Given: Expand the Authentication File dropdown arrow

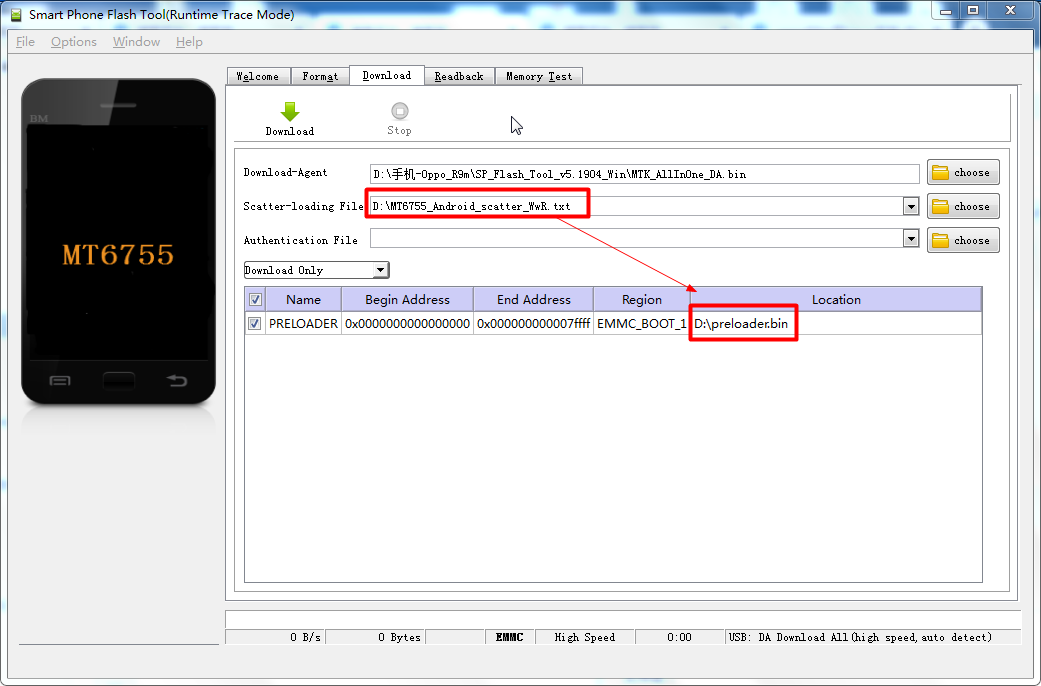Looking at the screenshot, I should (x=911, y=238).
